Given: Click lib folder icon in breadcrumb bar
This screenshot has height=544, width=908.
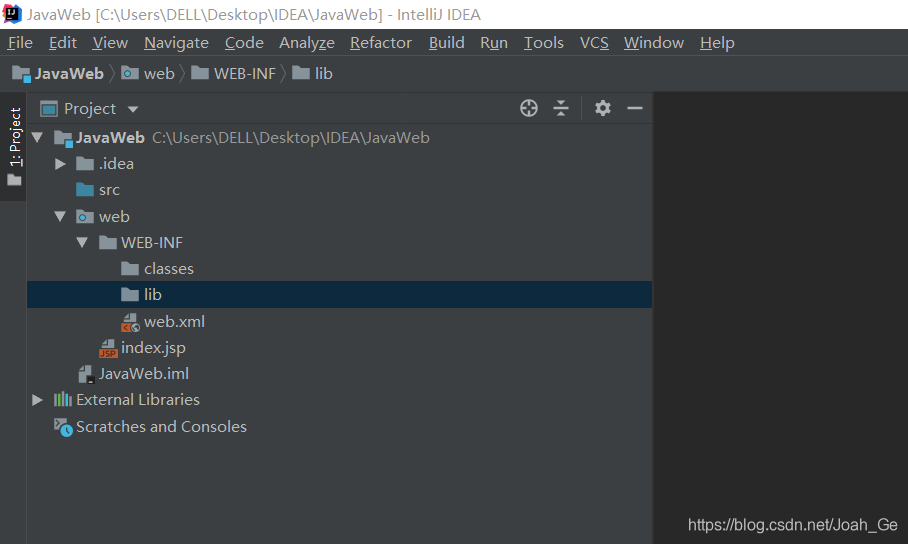Looking at the screenshot, I should [301, 73].
